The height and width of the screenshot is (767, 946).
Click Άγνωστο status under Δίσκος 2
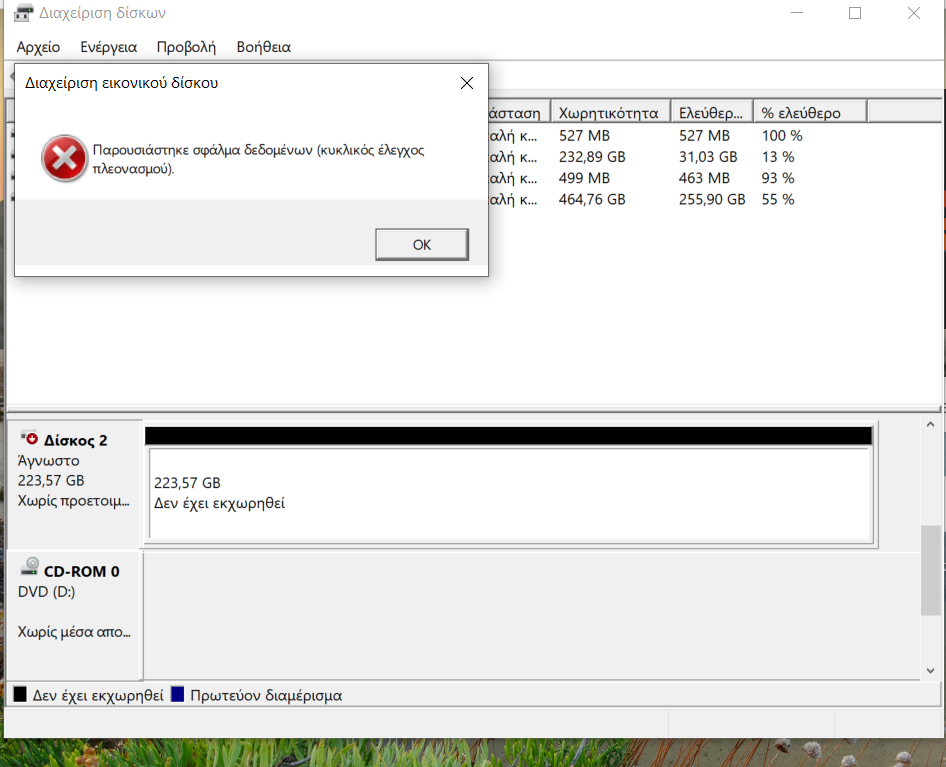48,460
